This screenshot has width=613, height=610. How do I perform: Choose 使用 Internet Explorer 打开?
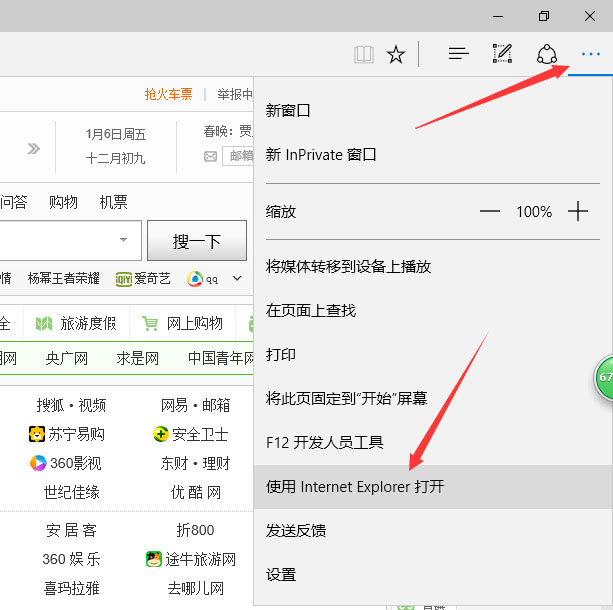pyautogui.click(x=432, y=487)
